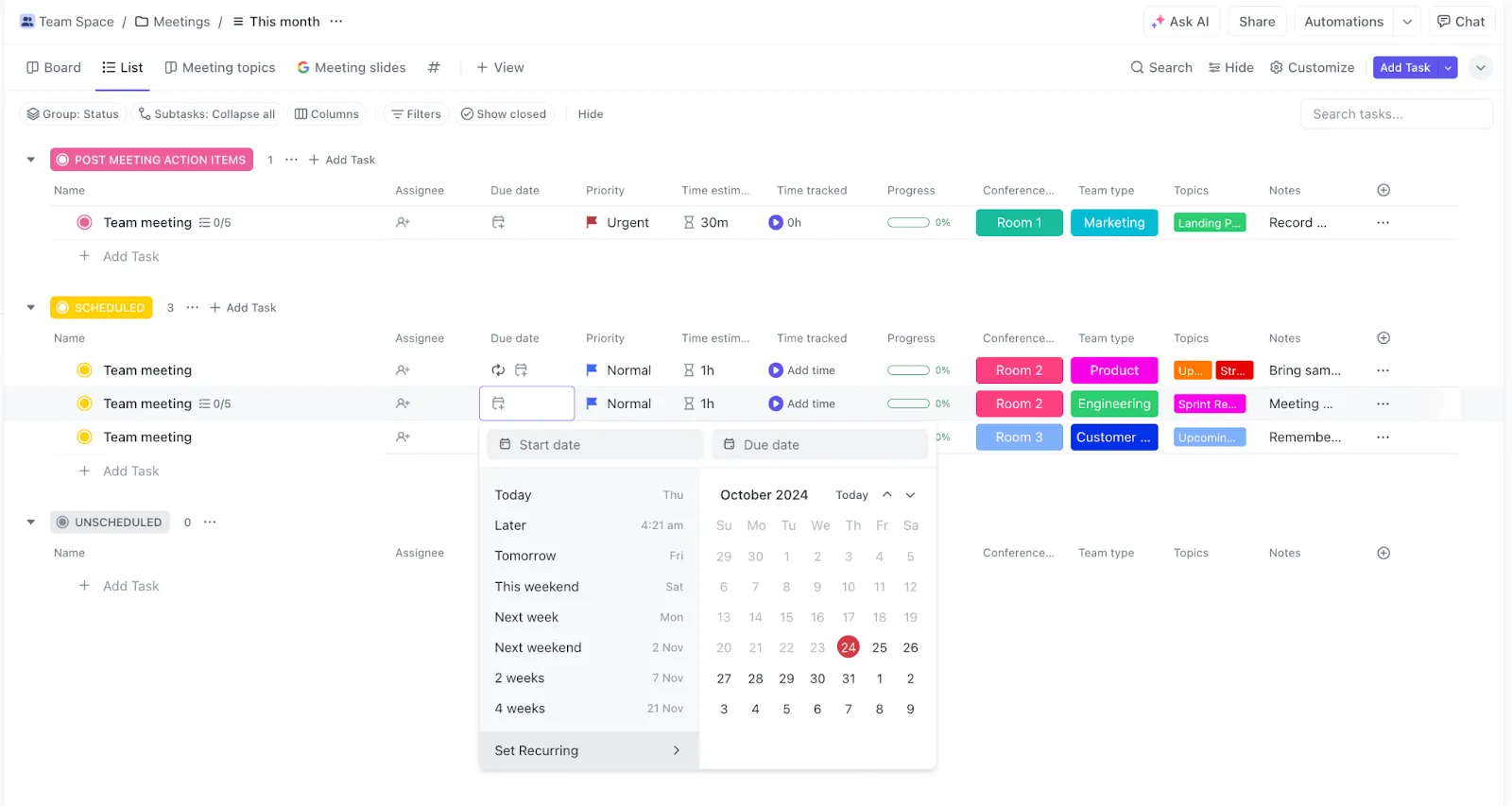Open the Chat panel icon
This screenshot has height=806, width=1512.
coord(1443,22)
